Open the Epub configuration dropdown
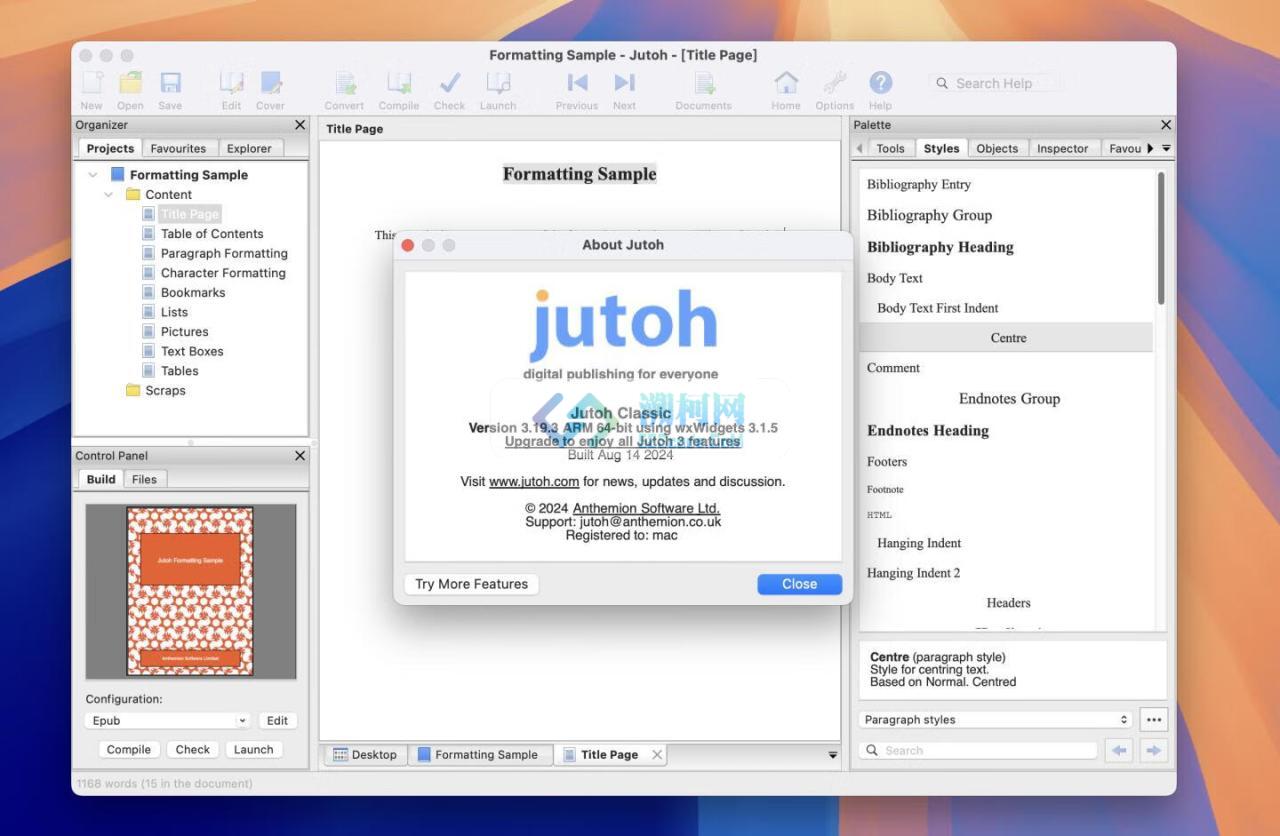Image resolution: width=1280 pixels, height=836 pixels. tap(166, 720)
